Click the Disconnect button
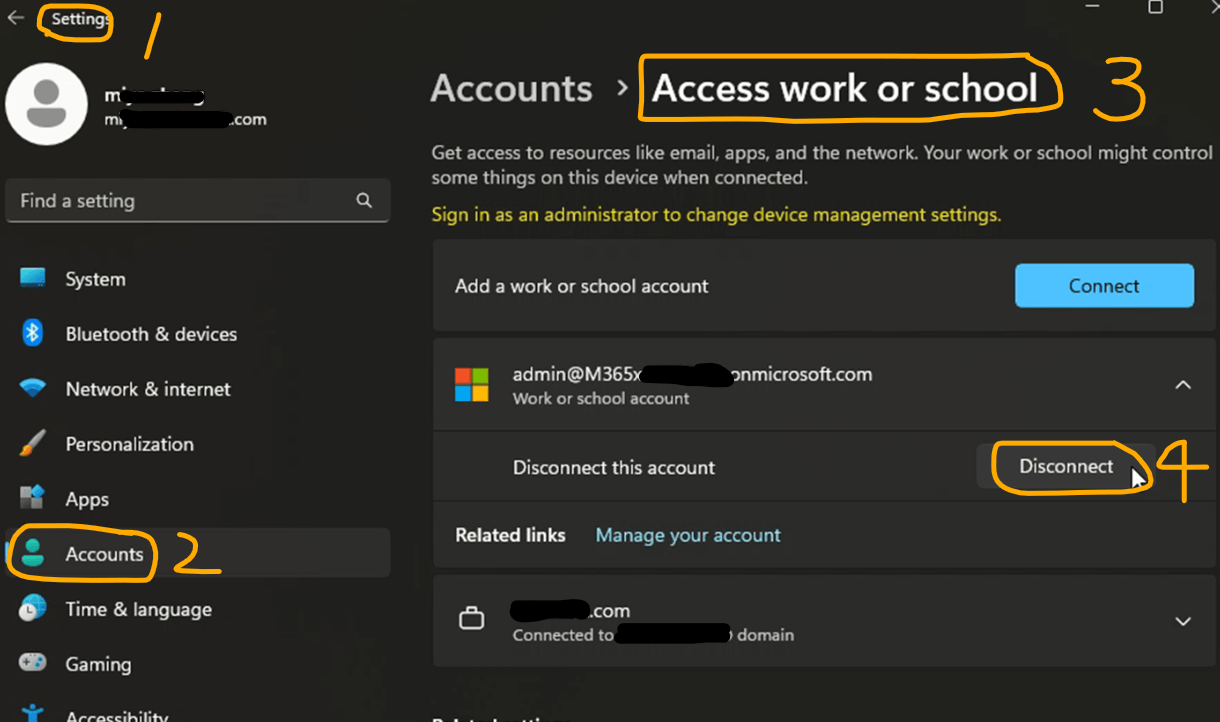Image resolution: width=1220 pixels, height=722 pixels. (x=1066, y=466)
